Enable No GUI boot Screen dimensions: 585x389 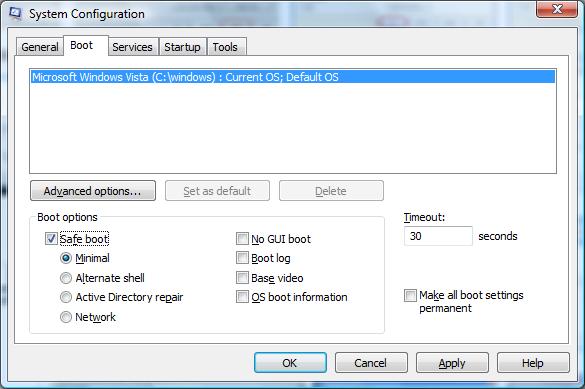coord(242,239)
